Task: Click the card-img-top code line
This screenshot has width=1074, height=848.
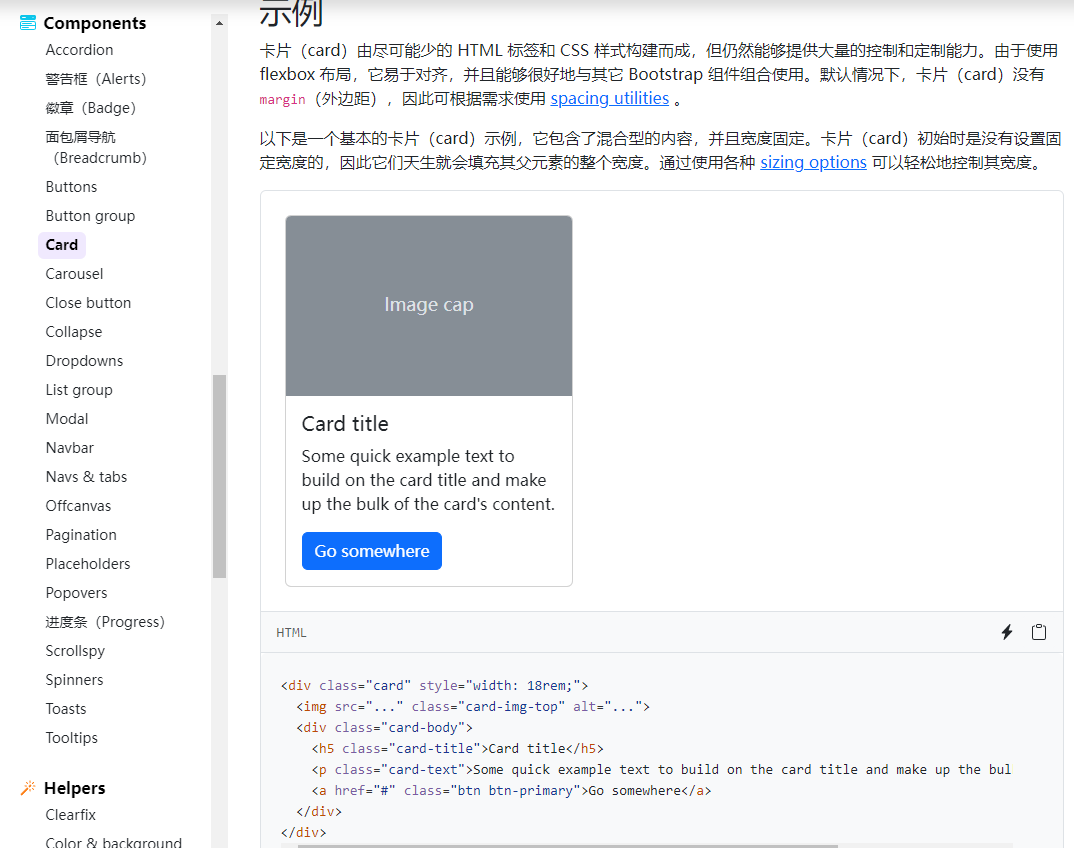Action: point(473,706)
